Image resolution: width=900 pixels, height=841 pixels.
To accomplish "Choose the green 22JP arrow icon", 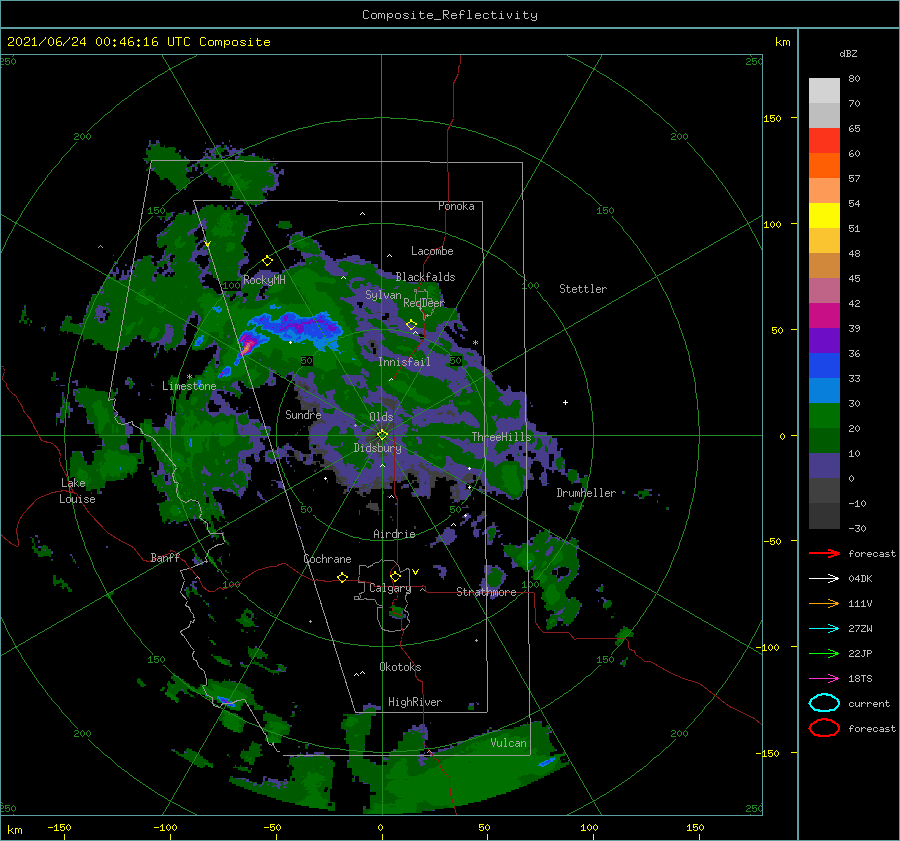I will click(x=824, y=653).
